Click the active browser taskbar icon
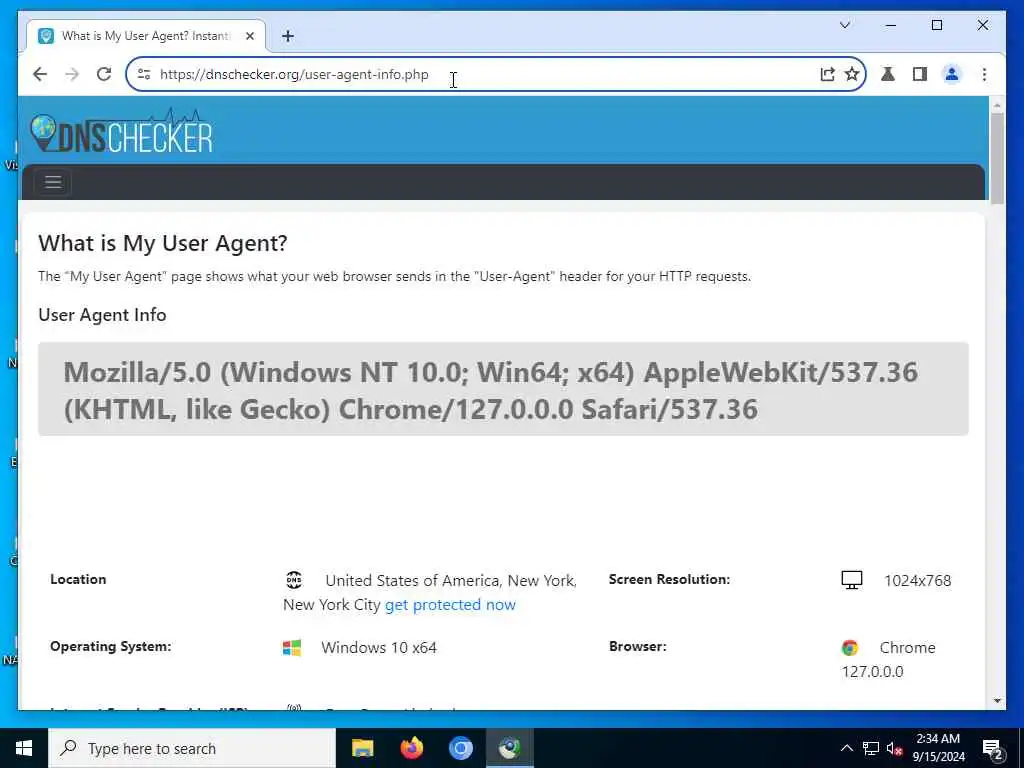This screenshot has height=768, width=1024. pyautogui.click(x=509, y=748)
